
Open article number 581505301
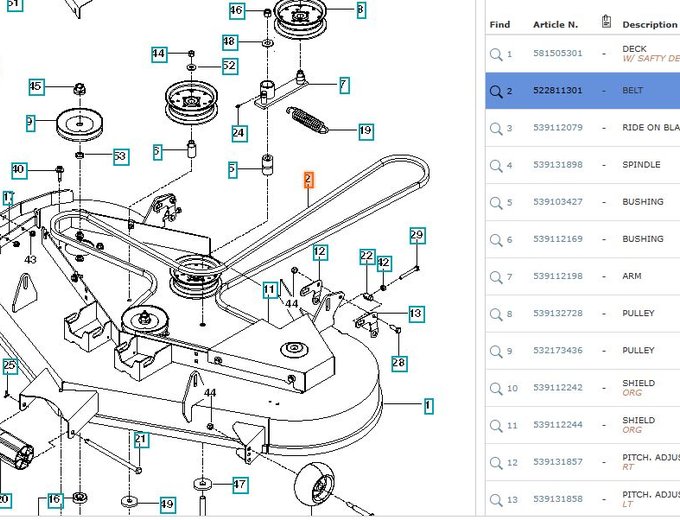558,53
